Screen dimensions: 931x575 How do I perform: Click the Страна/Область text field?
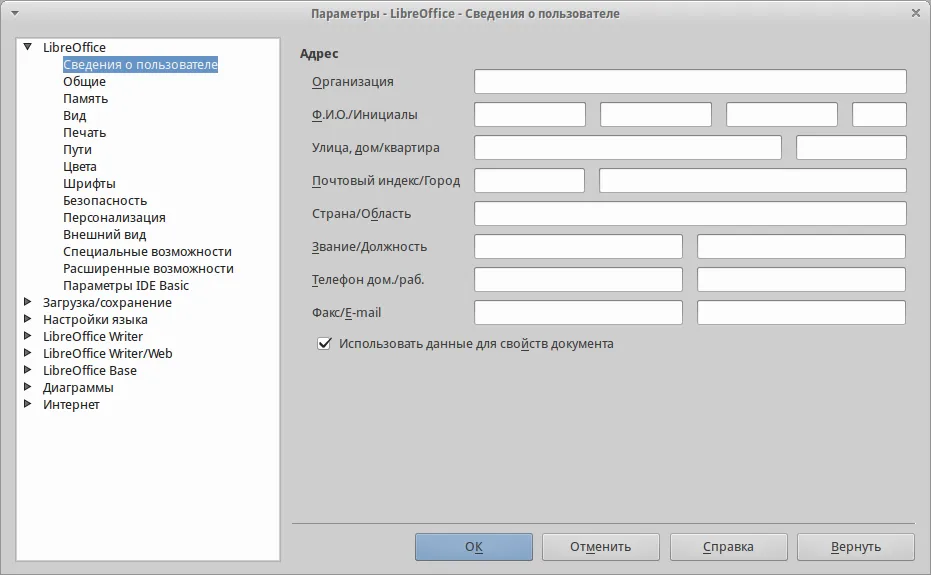tap(690, 213)
